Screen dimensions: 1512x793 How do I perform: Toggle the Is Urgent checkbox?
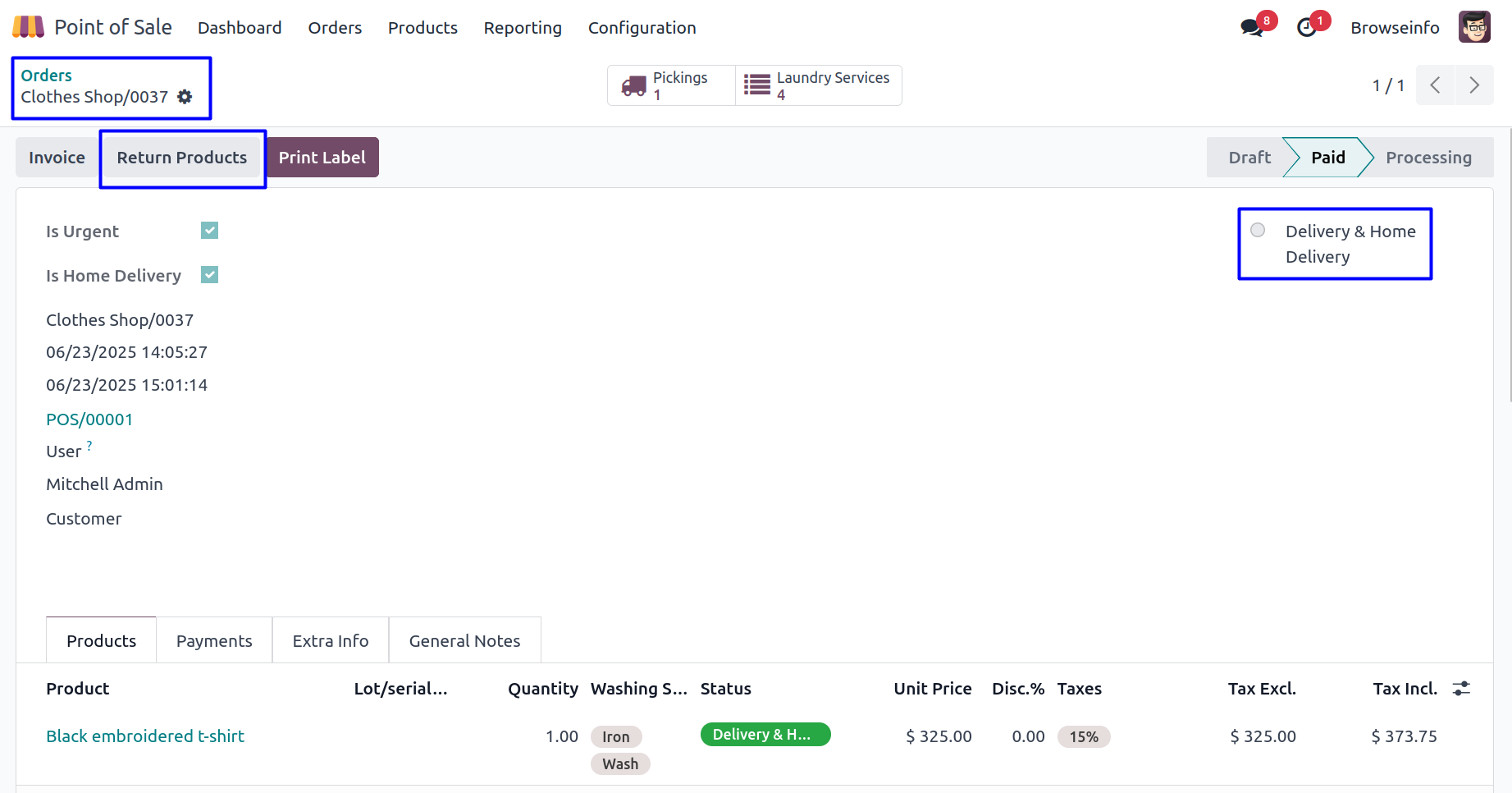[x=210, y=231]
